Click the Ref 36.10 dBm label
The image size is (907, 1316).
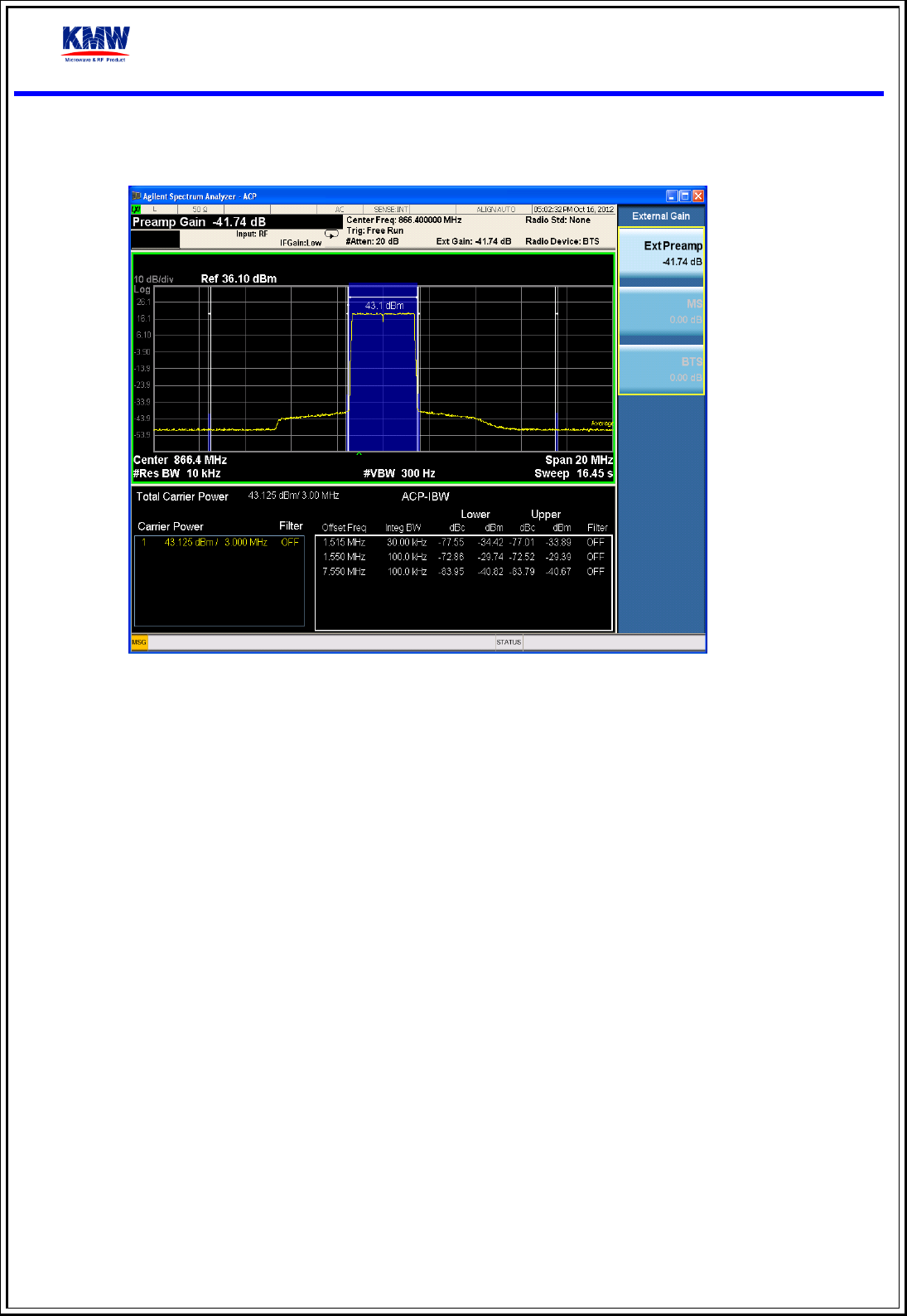click(x=239, y=278)
